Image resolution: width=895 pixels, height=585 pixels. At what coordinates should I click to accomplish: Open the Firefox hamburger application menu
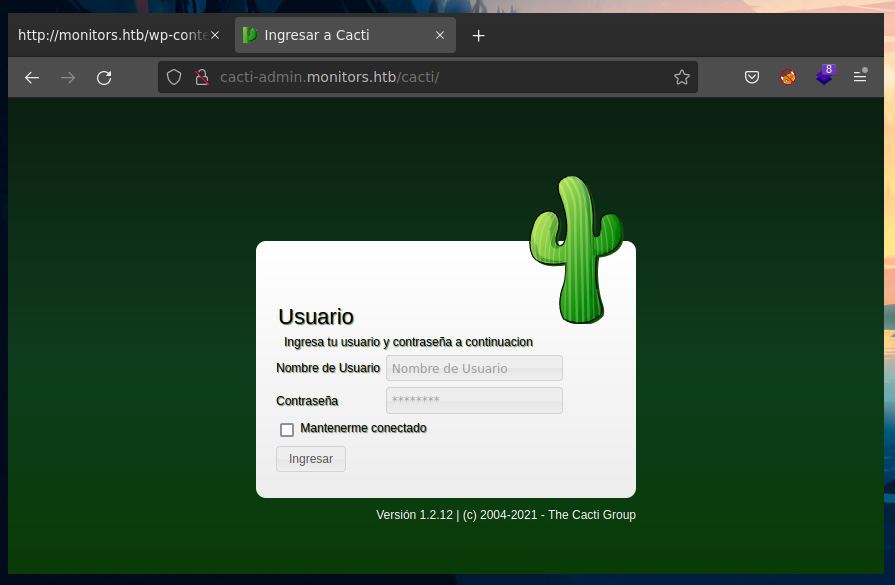860,77
